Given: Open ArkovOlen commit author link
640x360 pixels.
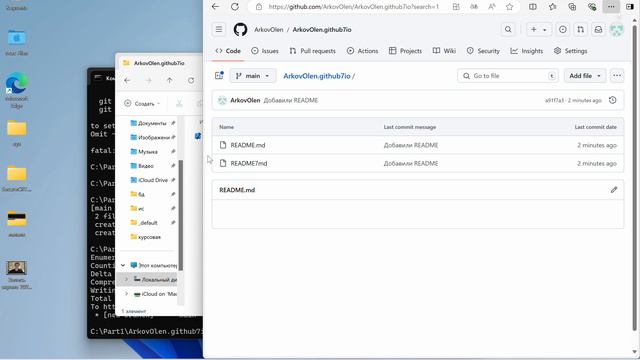Looking at the screenshot, I should pos(245,100).
